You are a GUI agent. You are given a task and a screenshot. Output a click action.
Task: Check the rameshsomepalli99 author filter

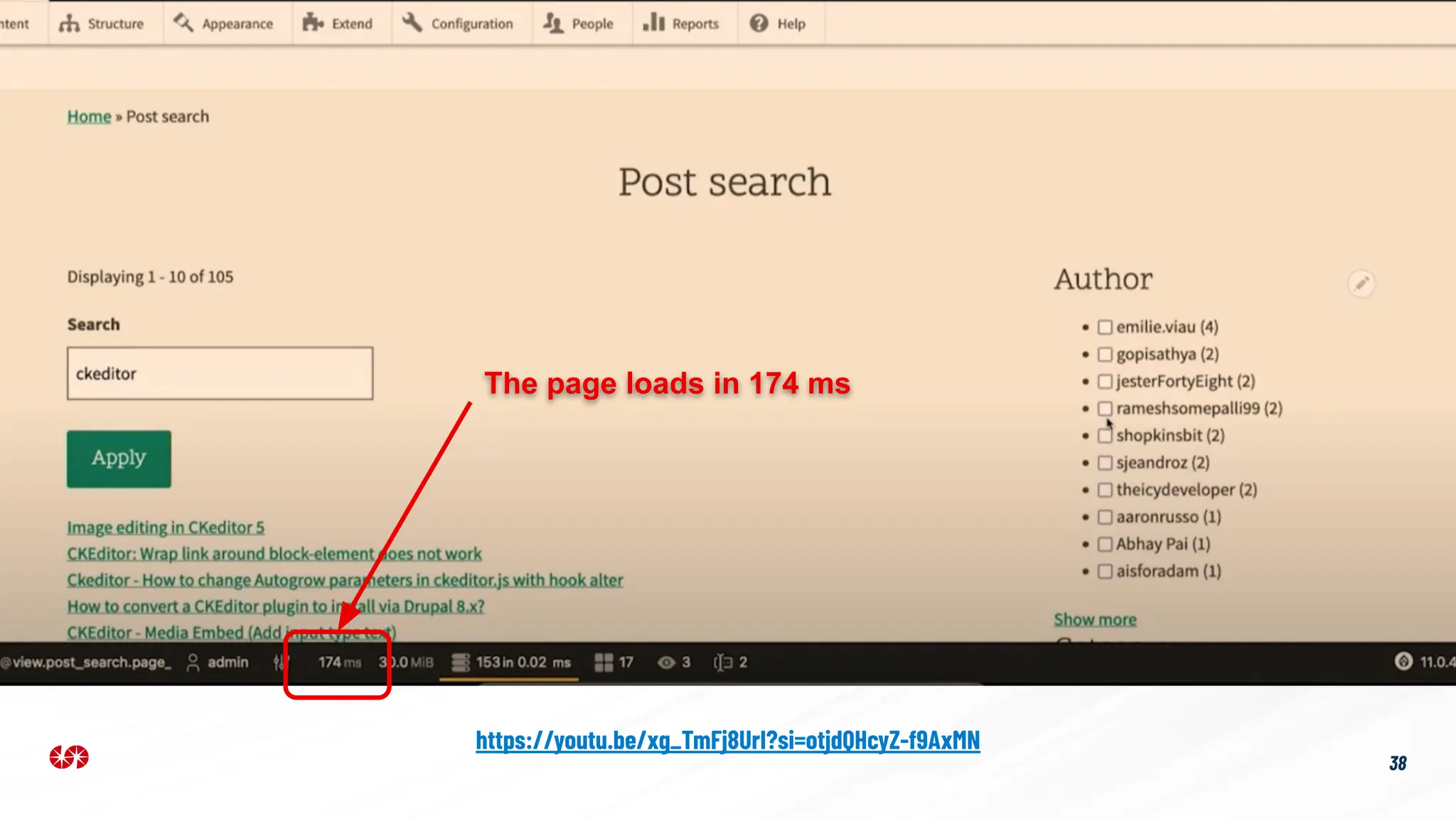(x=1105, y=408)
